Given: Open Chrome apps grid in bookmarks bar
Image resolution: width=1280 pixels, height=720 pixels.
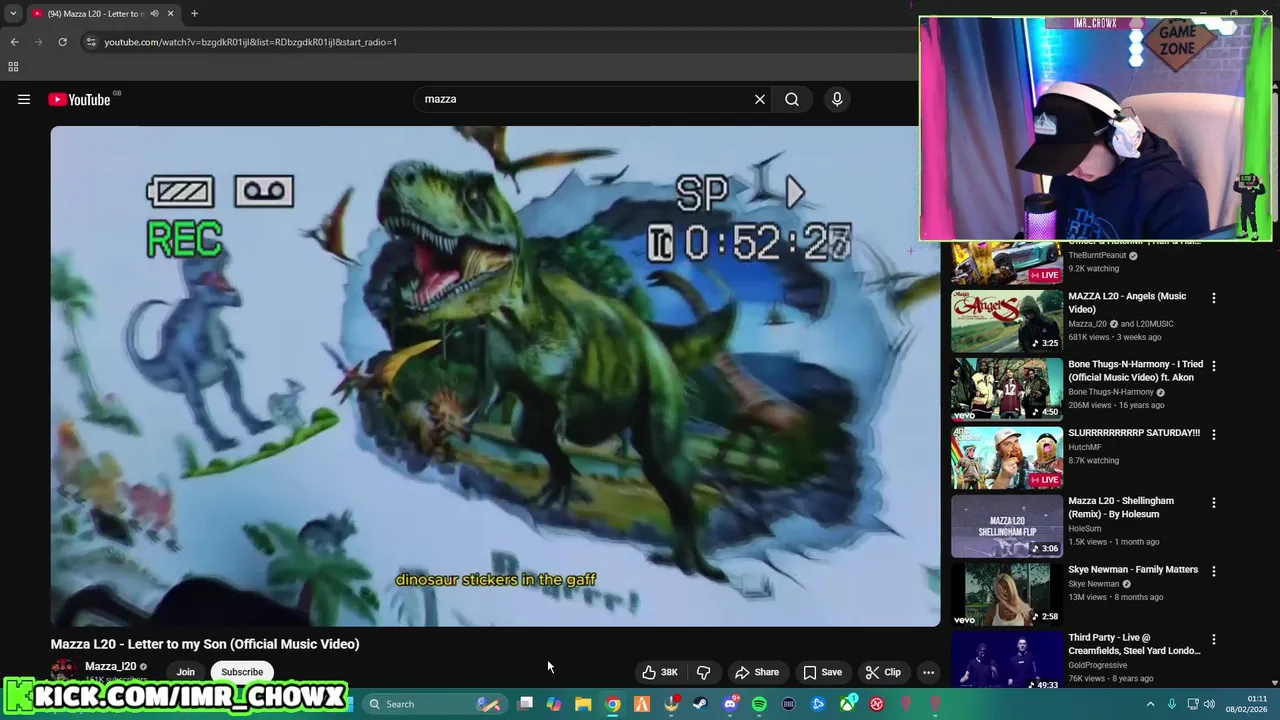Looking at the screenshot, I should pyautogui.click(x=13, y=67).
